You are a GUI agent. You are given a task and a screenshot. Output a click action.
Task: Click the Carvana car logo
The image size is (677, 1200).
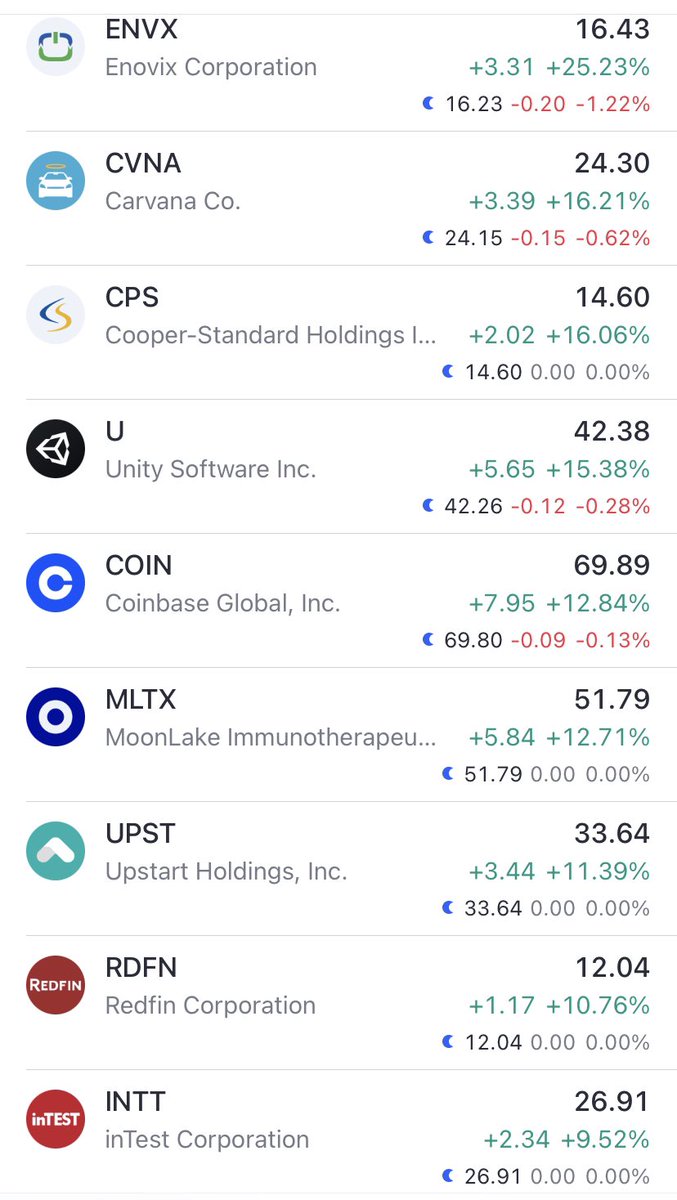click(55, 180)
